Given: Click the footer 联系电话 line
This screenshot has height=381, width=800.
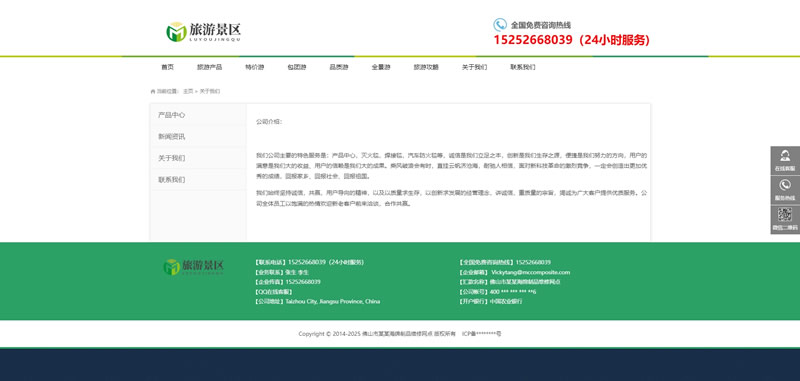Looking at the screenshot, I should click(x=309, y=262).
